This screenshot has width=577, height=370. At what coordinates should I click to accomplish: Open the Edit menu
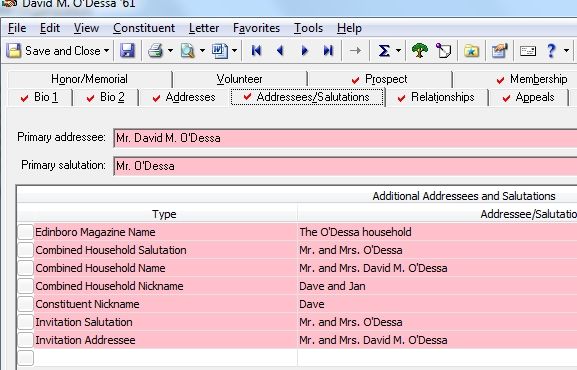[x=50, y=28]
